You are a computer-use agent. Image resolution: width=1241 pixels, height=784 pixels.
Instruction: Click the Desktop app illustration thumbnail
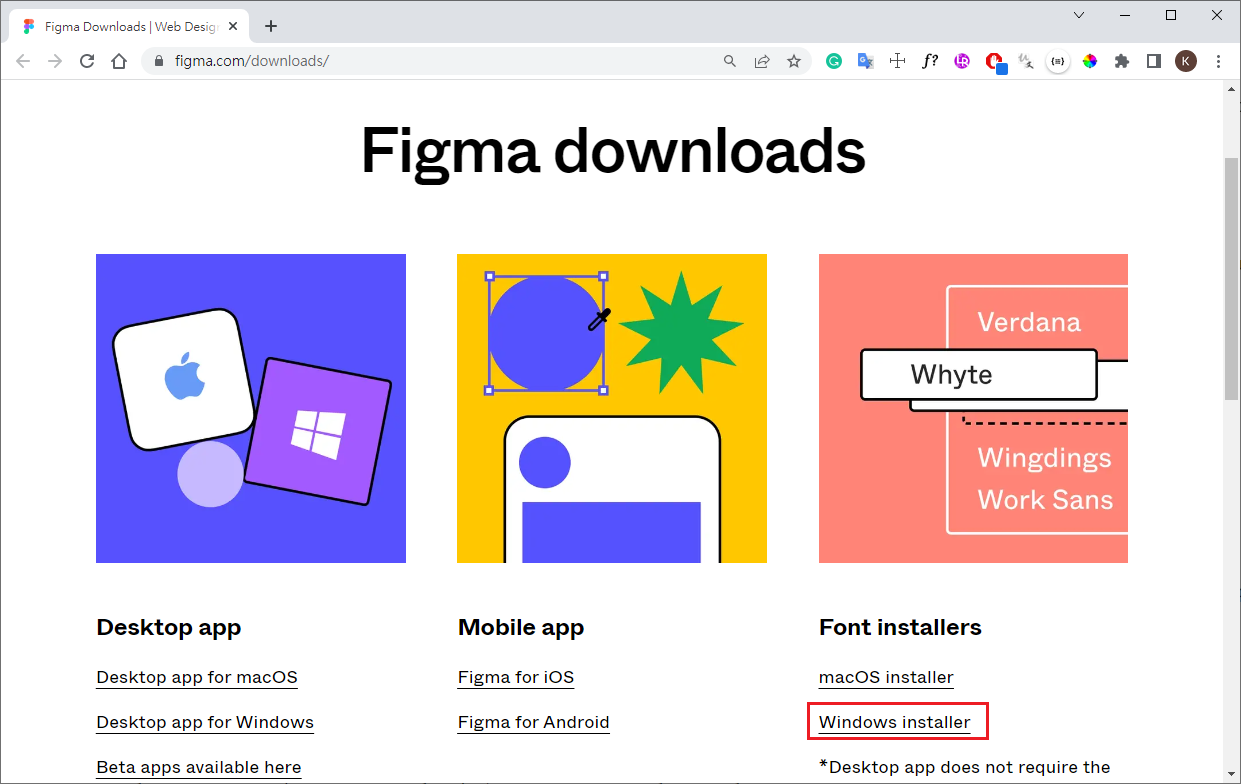[251, 408]
